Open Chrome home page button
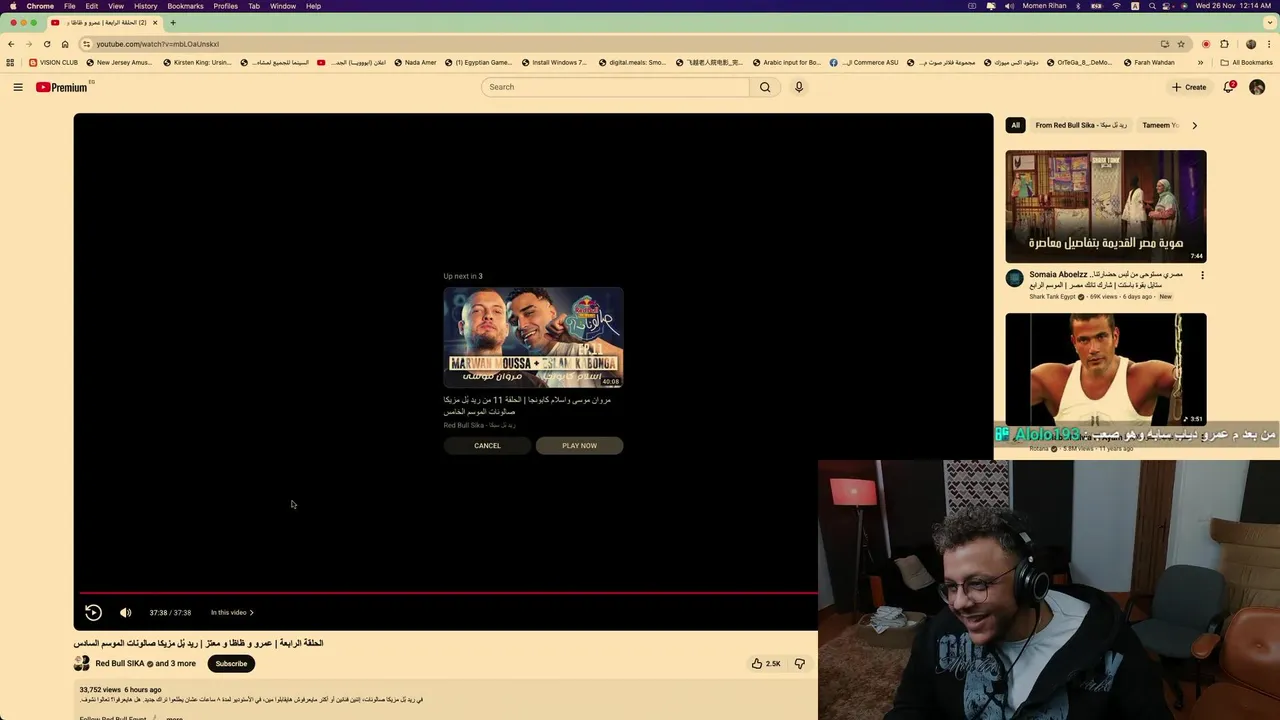The image size is (1280, 720). pyautogui.click(x=65, y=44)
